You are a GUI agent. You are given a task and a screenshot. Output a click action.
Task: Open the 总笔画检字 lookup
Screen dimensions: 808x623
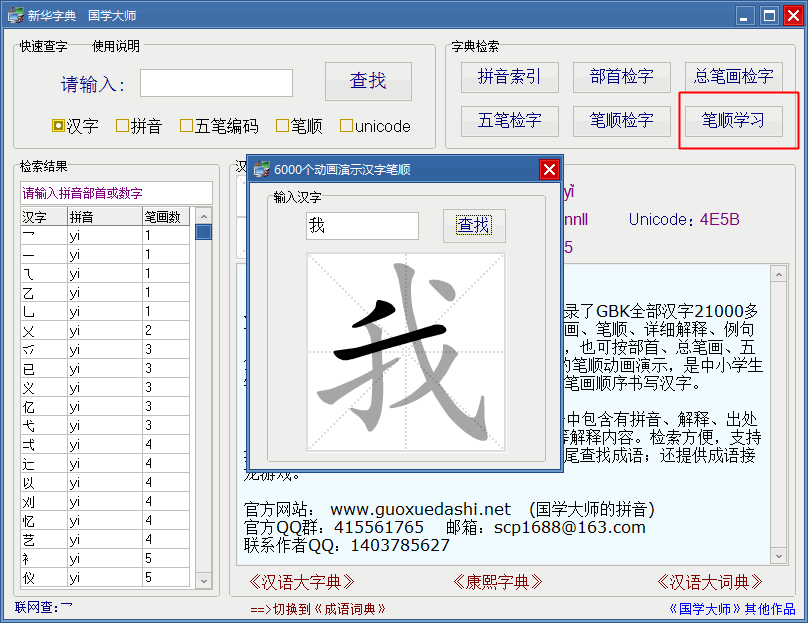click(x=733, y=77)
